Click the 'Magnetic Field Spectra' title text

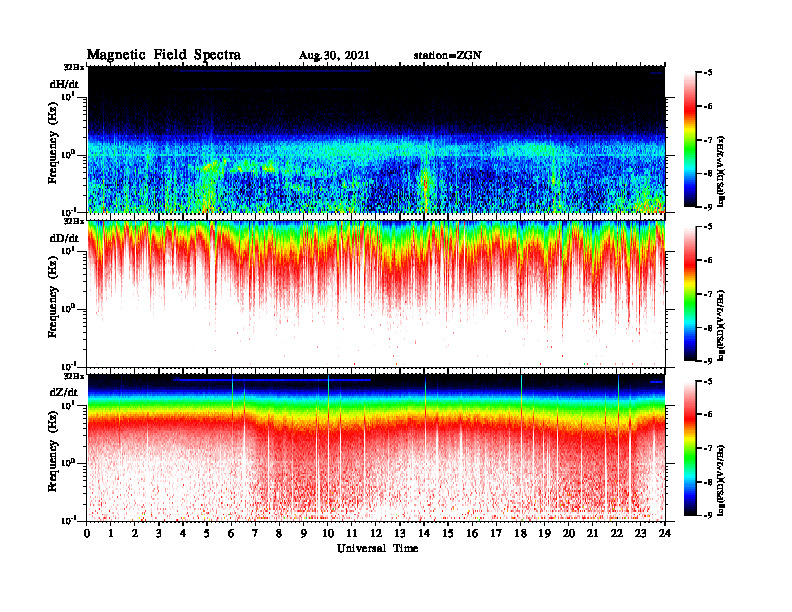164,55
